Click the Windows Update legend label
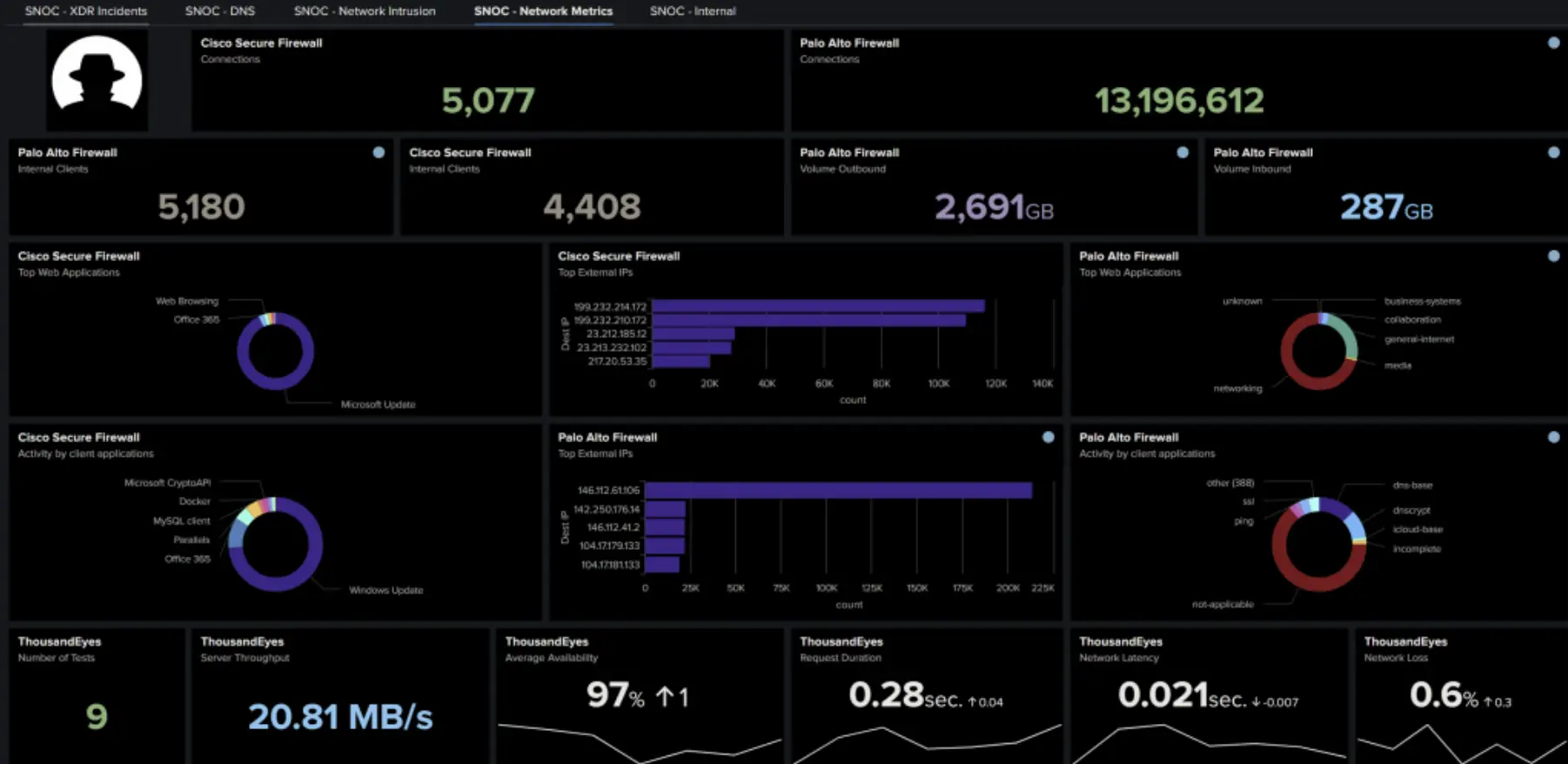 pos(385,590)
